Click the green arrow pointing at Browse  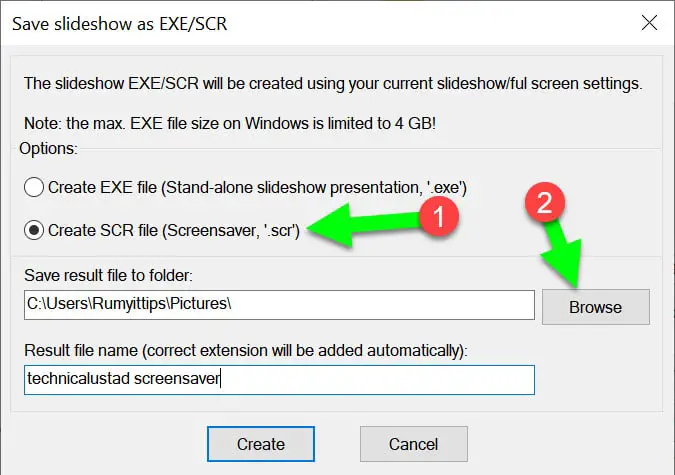click(x=563, y=255)
